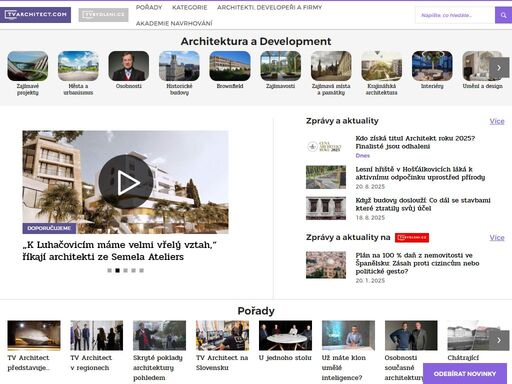Select the second carousel slide dot
Screen dimensions: 512x384
tap(118, 270)
